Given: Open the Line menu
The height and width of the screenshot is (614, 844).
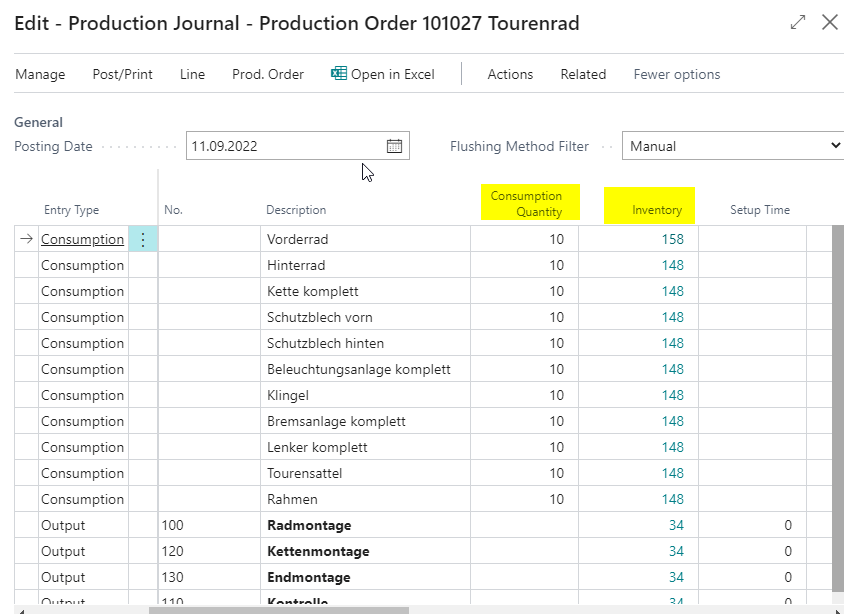Looking at the screenshot, I should pos(192,74).
